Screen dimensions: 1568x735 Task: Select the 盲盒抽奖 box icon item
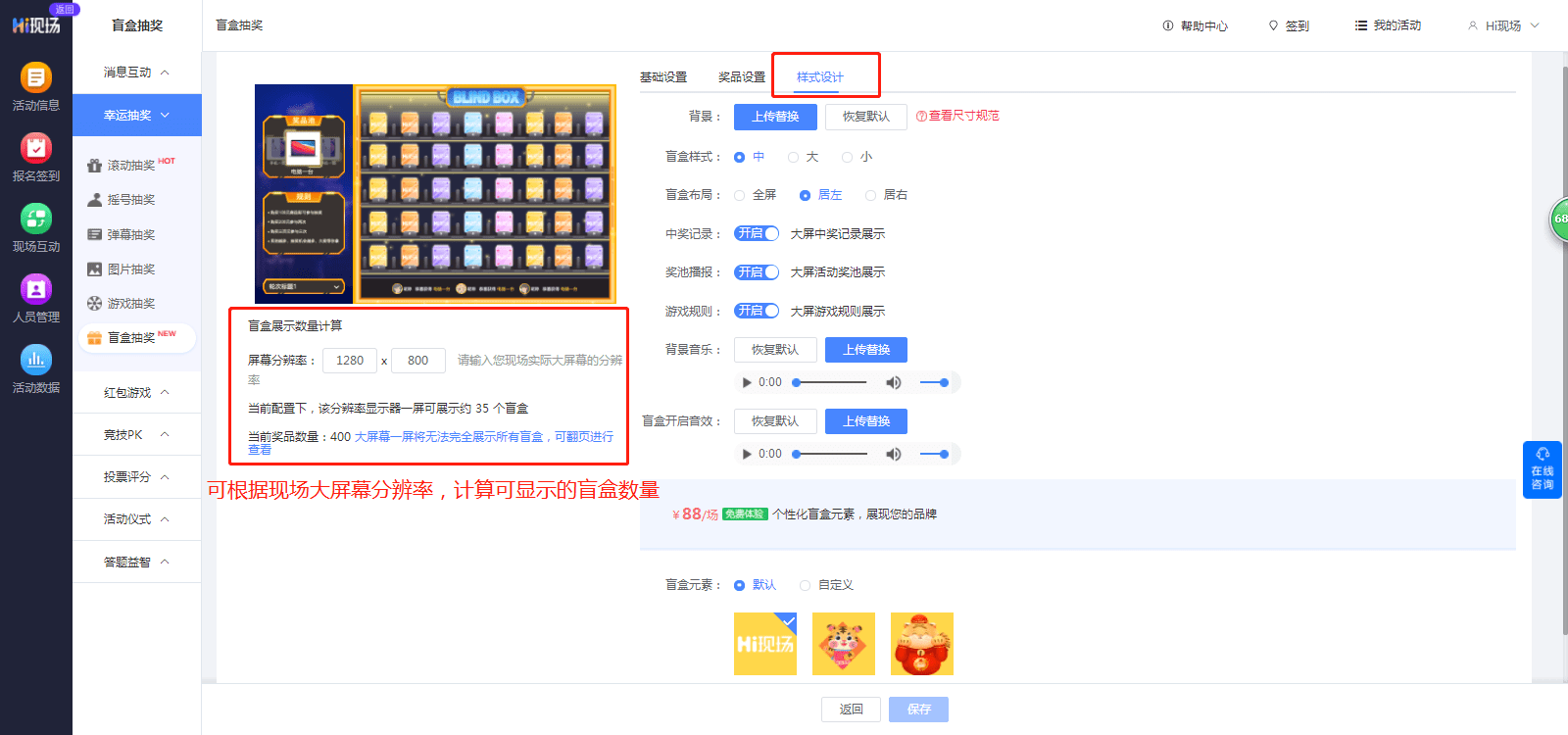click(x=94, y=338)
